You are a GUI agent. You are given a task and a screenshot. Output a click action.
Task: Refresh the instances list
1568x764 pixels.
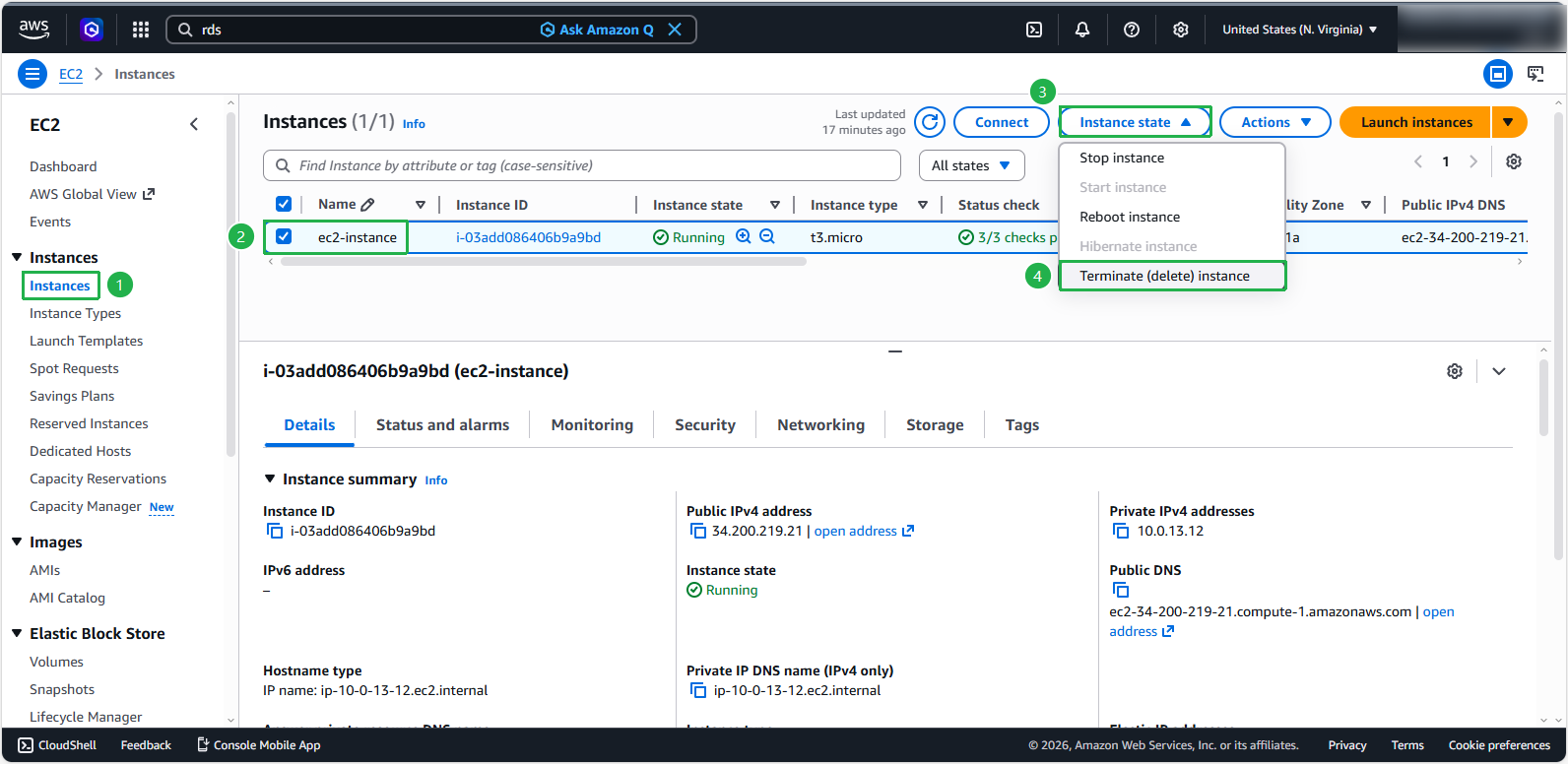pos(930,122)
